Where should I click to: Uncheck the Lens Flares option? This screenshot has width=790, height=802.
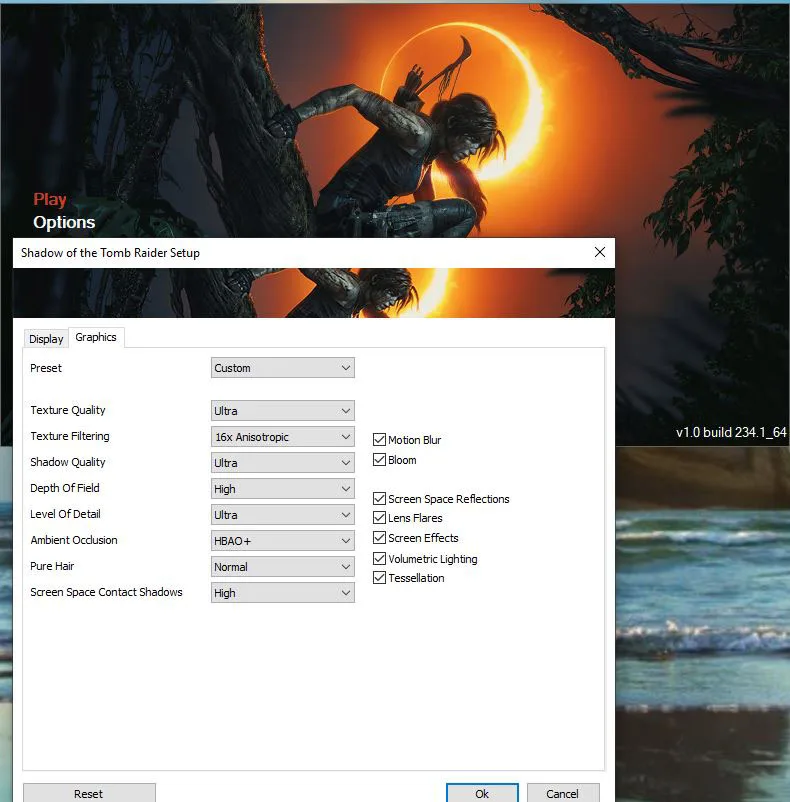(x=379, y=518)
